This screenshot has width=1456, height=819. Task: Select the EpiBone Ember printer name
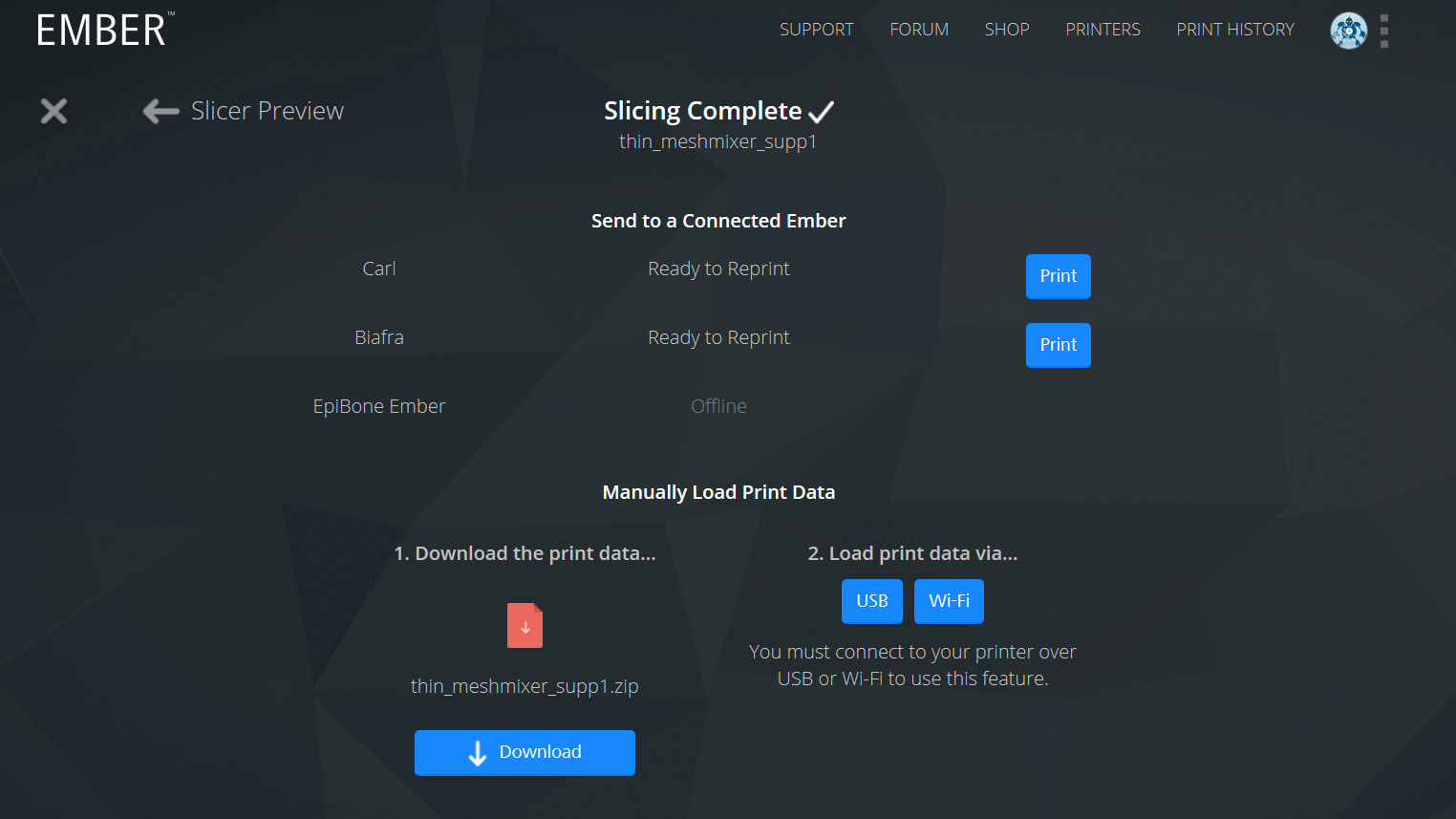(x=379, y=406)
